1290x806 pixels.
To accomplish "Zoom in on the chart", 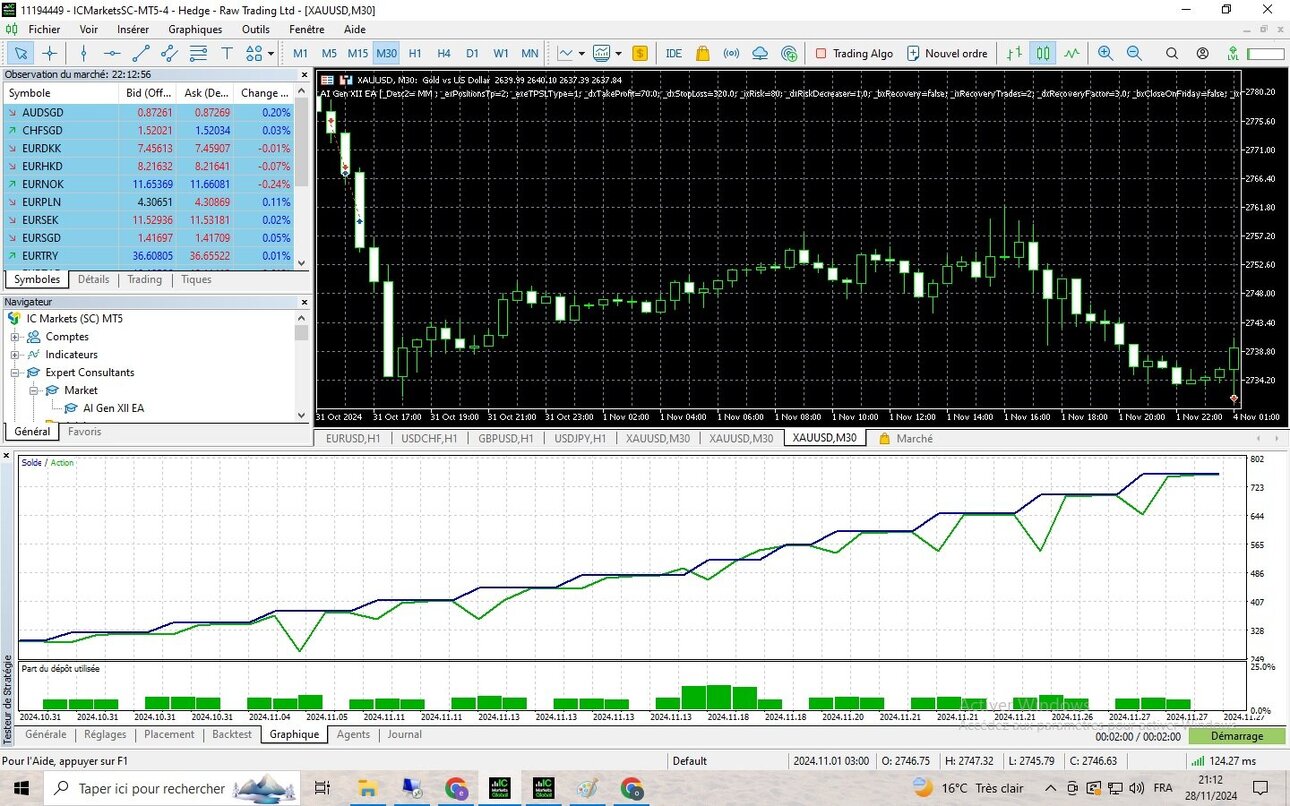I will click(1105, 53).
